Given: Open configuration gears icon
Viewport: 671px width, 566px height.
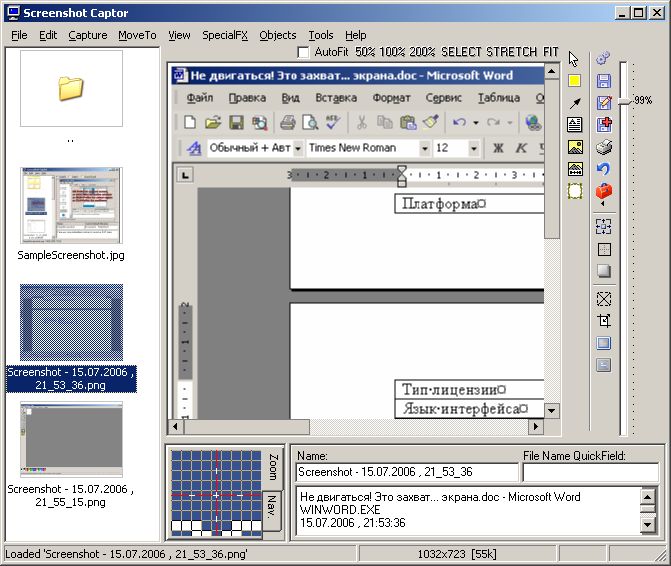Looking at the screenshot, I should (x=603, y=58).
